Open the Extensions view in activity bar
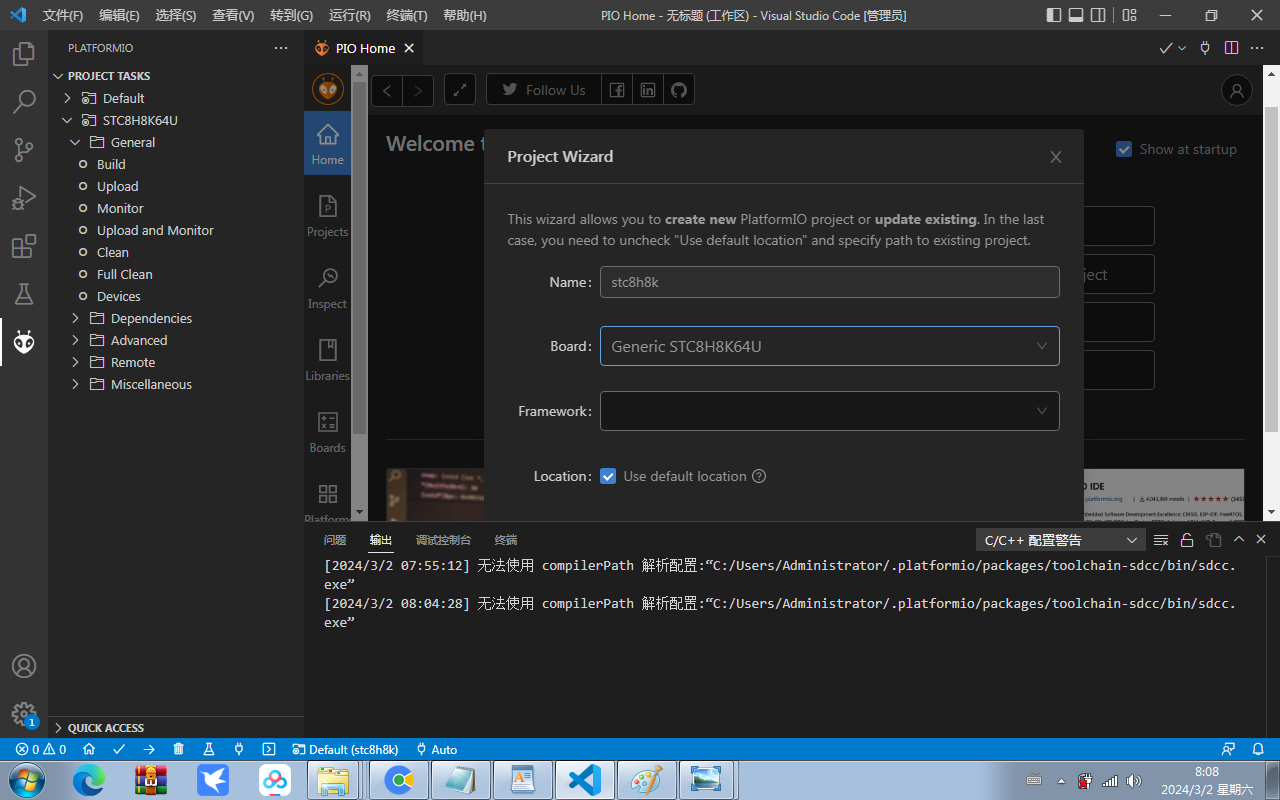 click(x=24, y=246)
